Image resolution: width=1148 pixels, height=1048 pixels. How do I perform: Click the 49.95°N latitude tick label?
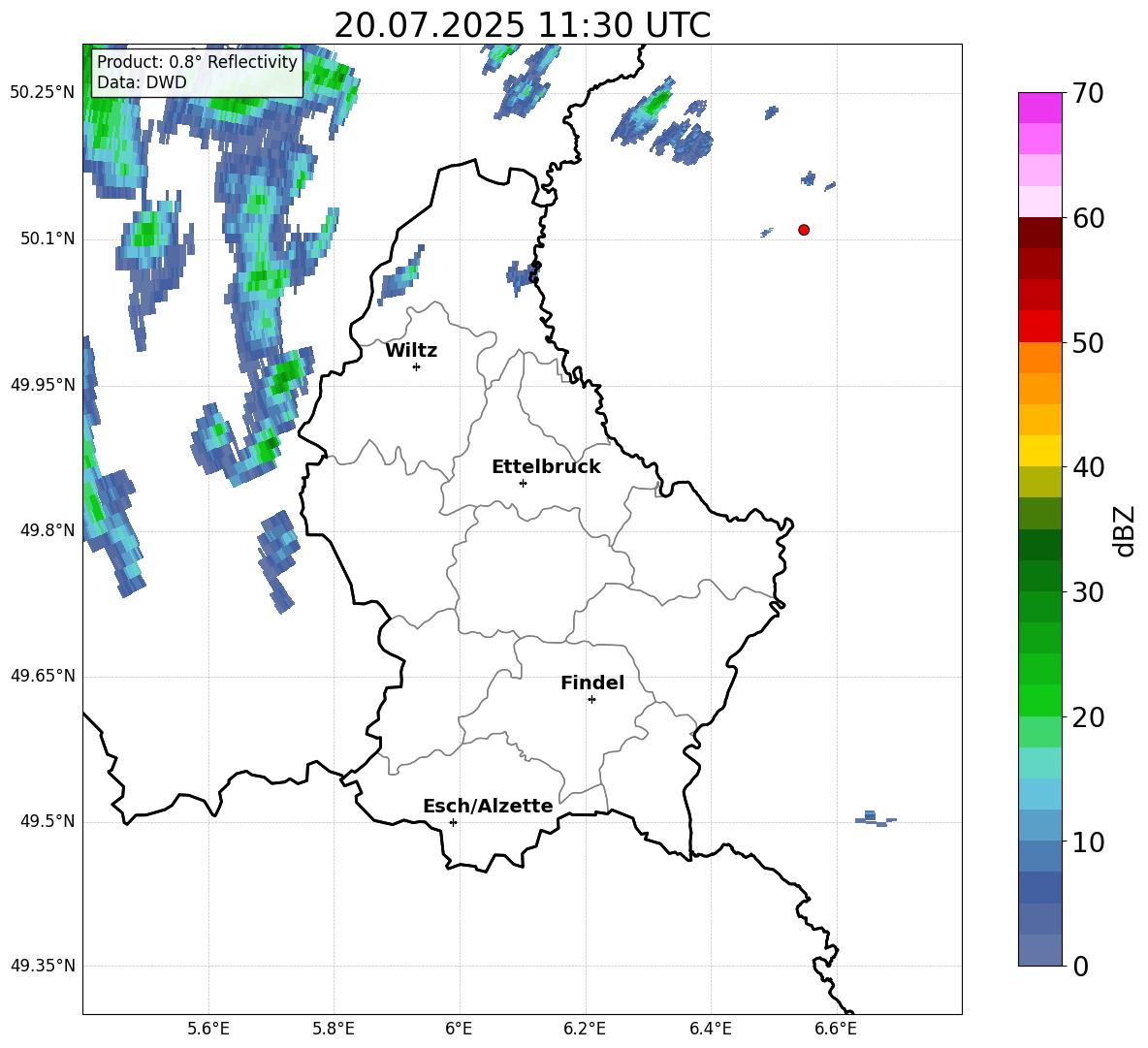coord(43,385)
